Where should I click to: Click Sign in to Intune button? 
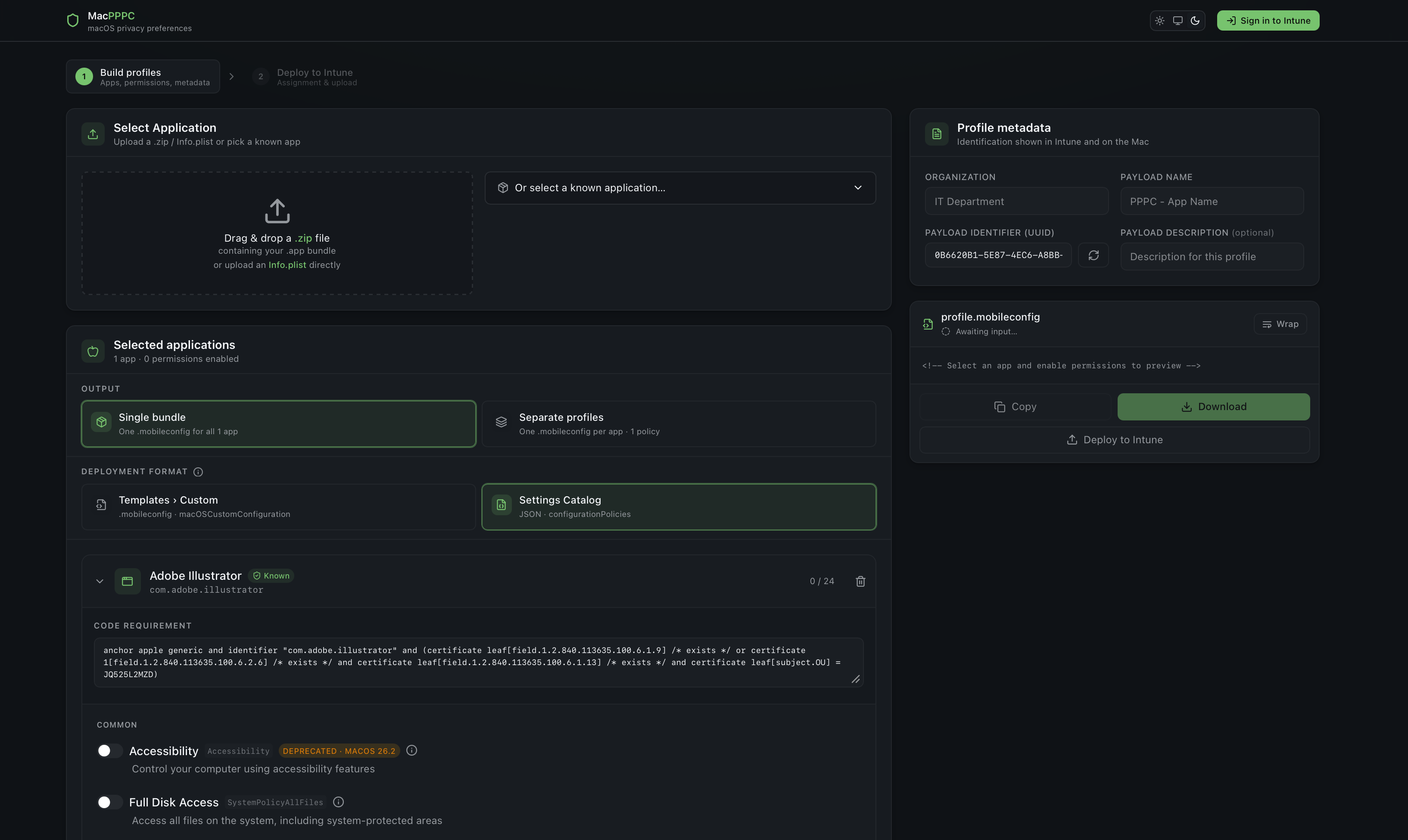pos(1268,20)
